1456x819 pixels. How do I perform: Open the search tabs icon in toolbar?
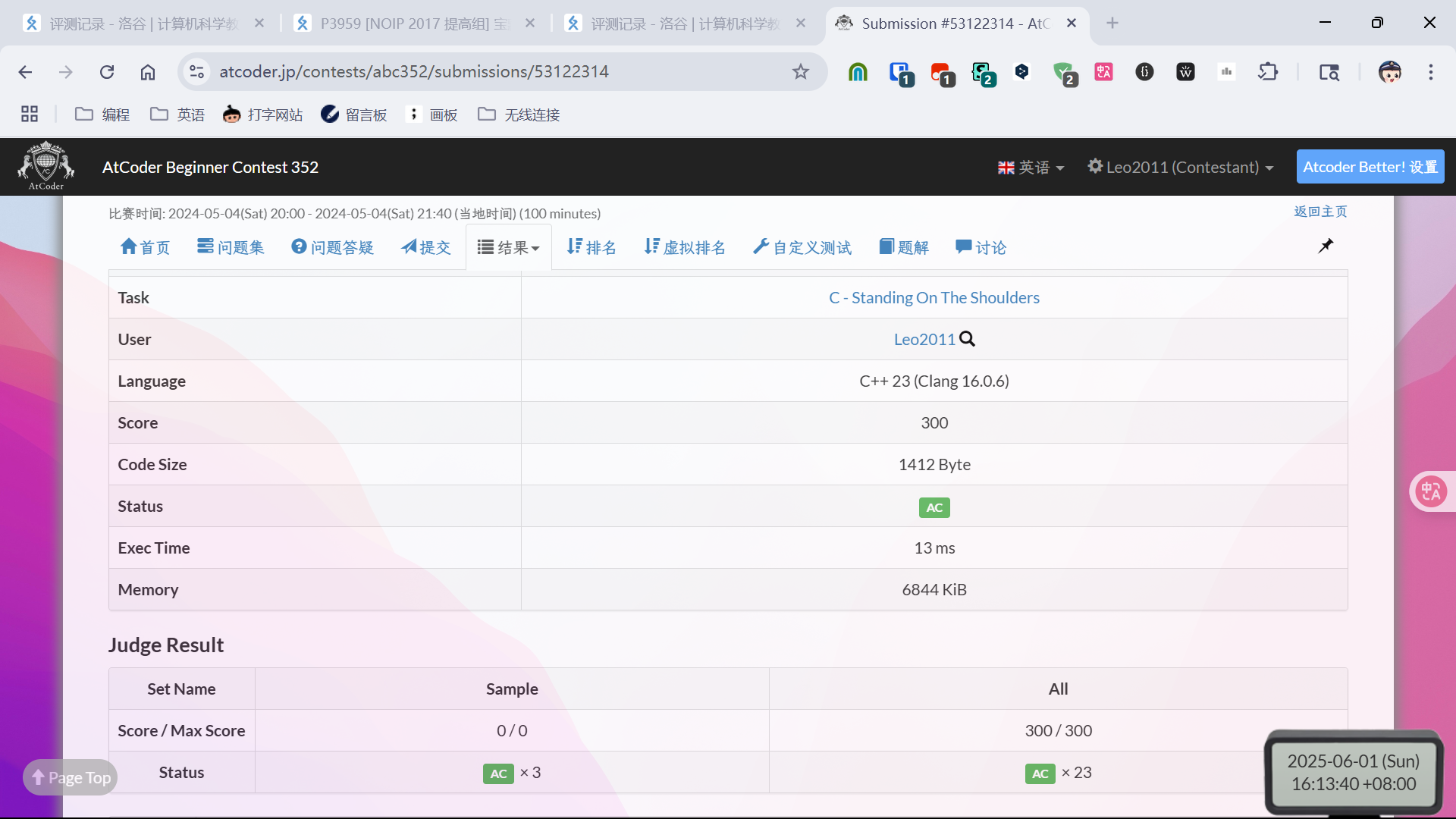1329,72
